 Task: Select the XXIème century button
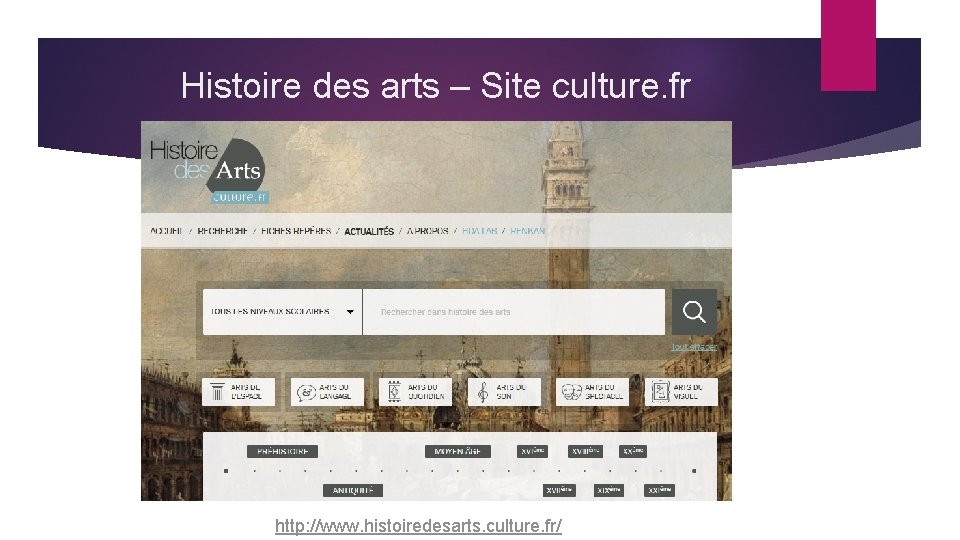[x=659, y=490]
